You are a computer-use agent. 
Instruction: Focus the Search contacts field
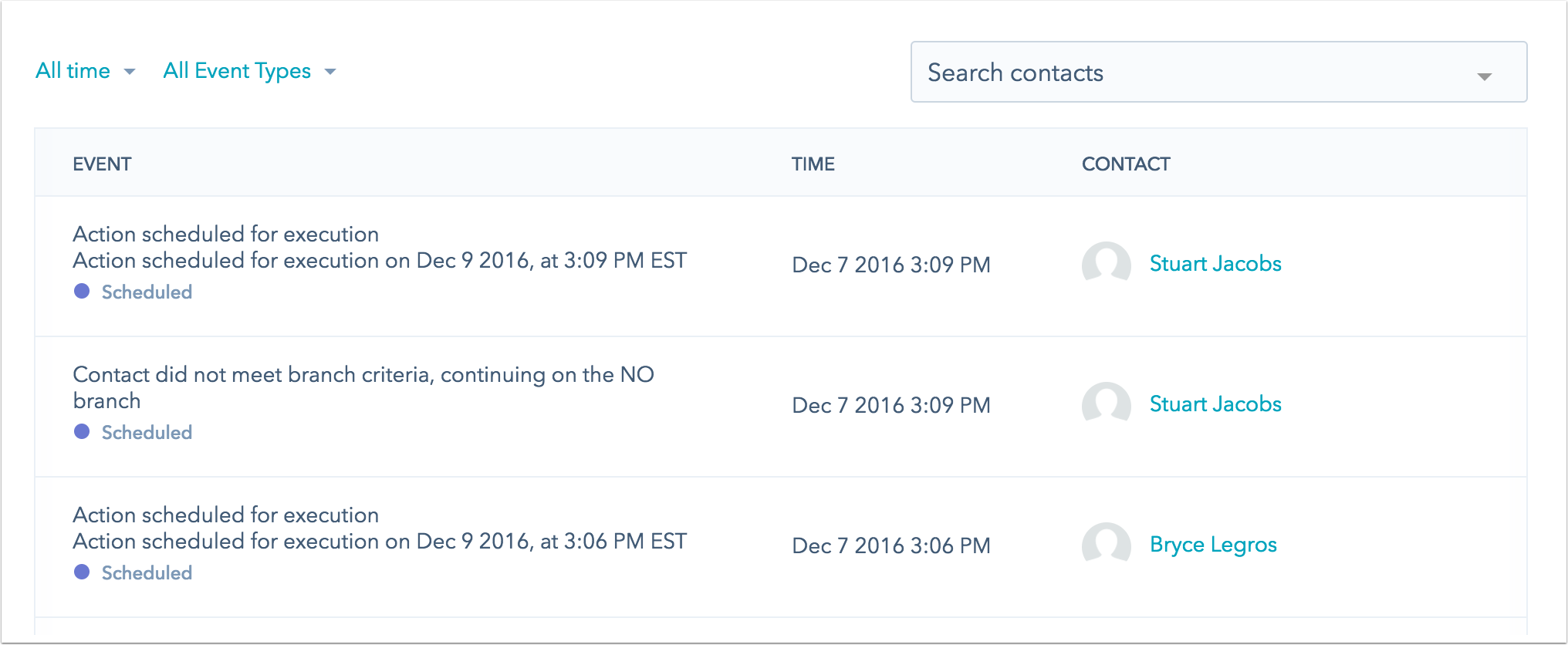(1218, 72)
